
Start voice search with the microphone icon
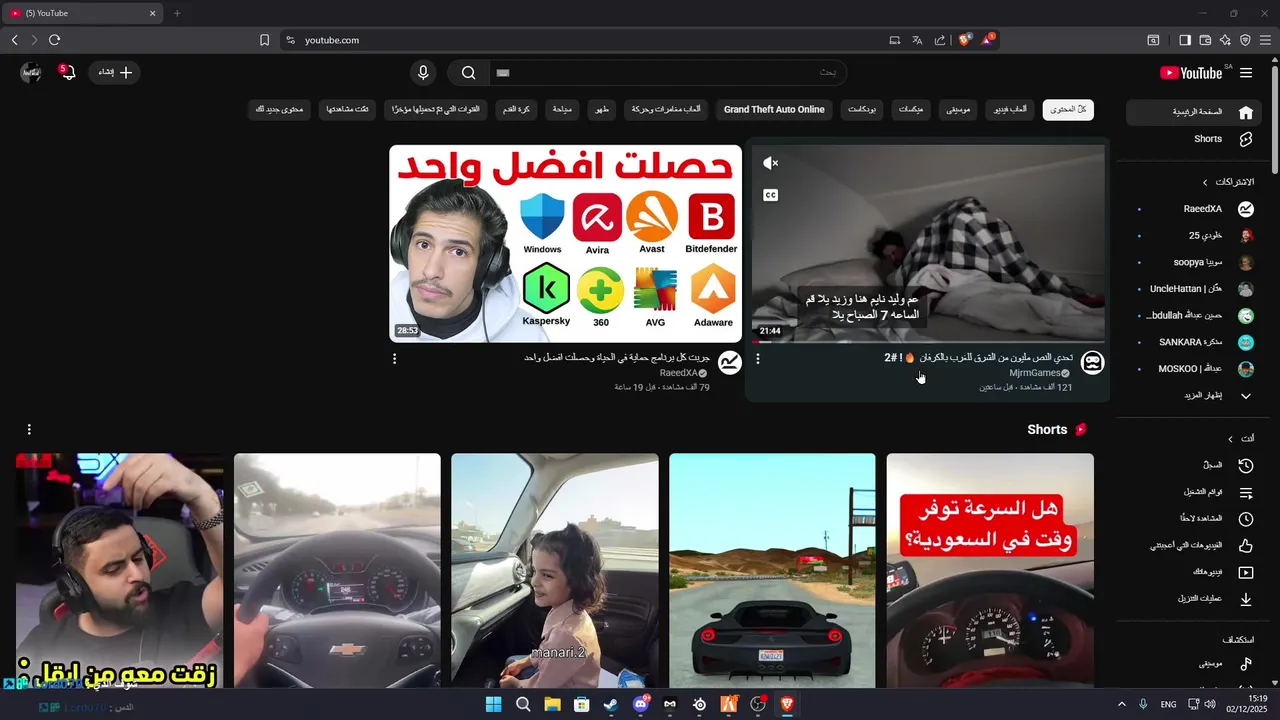[423, 73]
